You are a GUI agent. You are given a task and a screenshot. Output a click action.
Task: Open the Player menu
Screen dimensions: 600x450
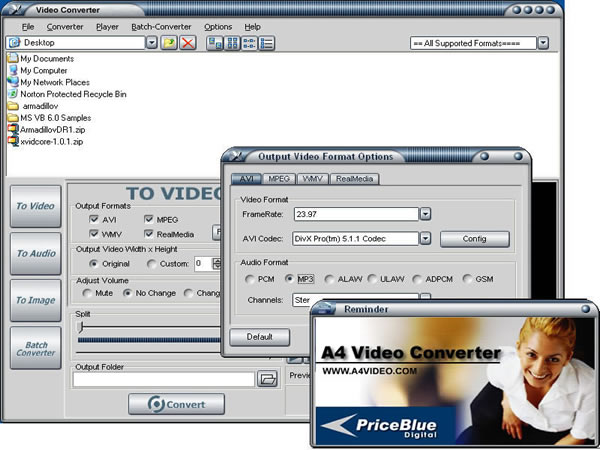pos(107,27)
